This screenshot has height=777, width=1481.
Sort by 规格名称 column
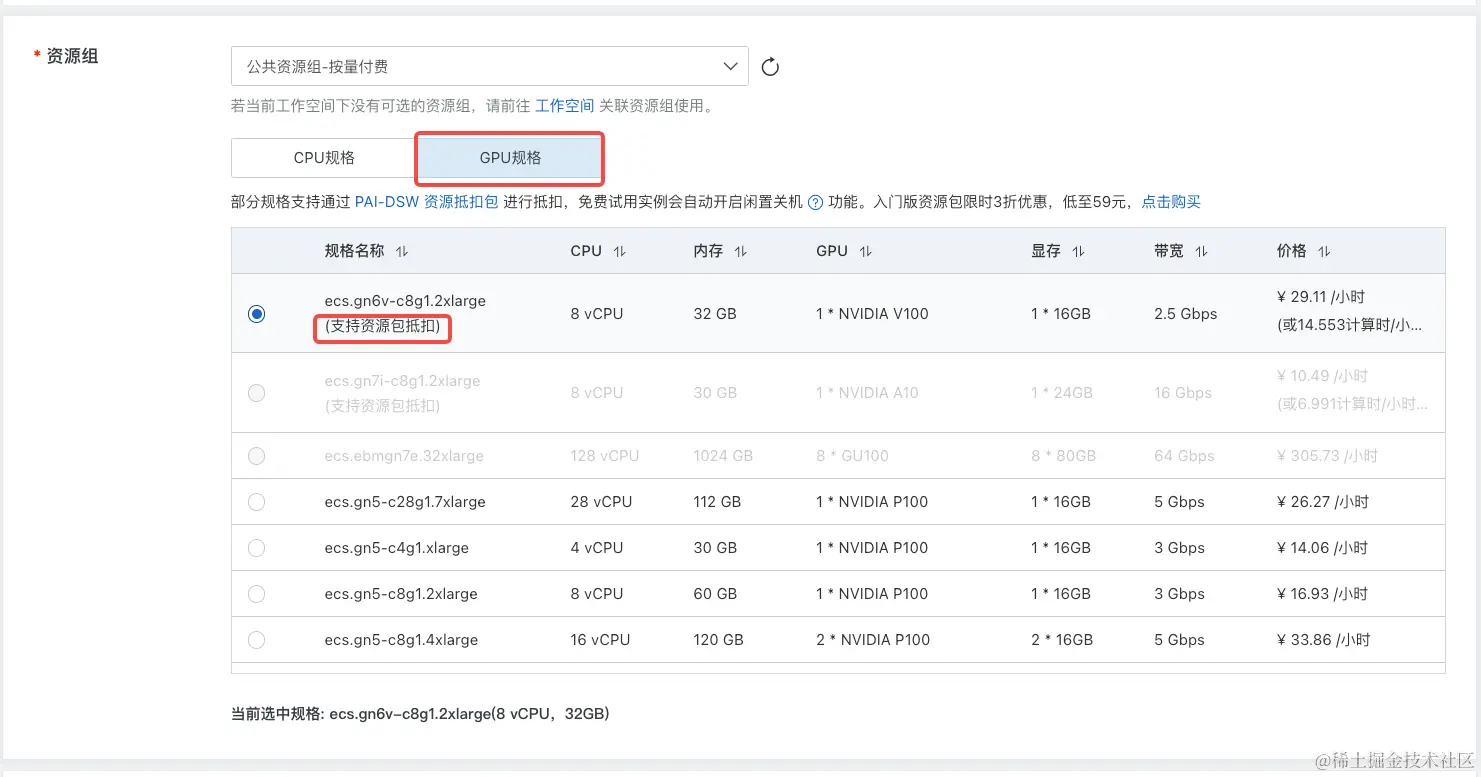click(402, 252)
